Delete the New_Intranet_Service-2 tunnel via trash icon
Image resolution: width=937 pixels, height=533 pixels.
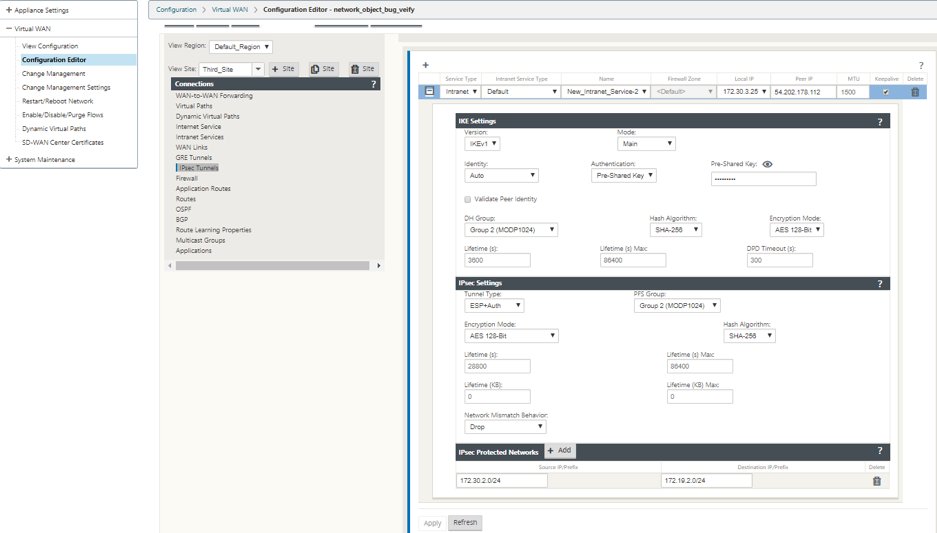[915, 92]
